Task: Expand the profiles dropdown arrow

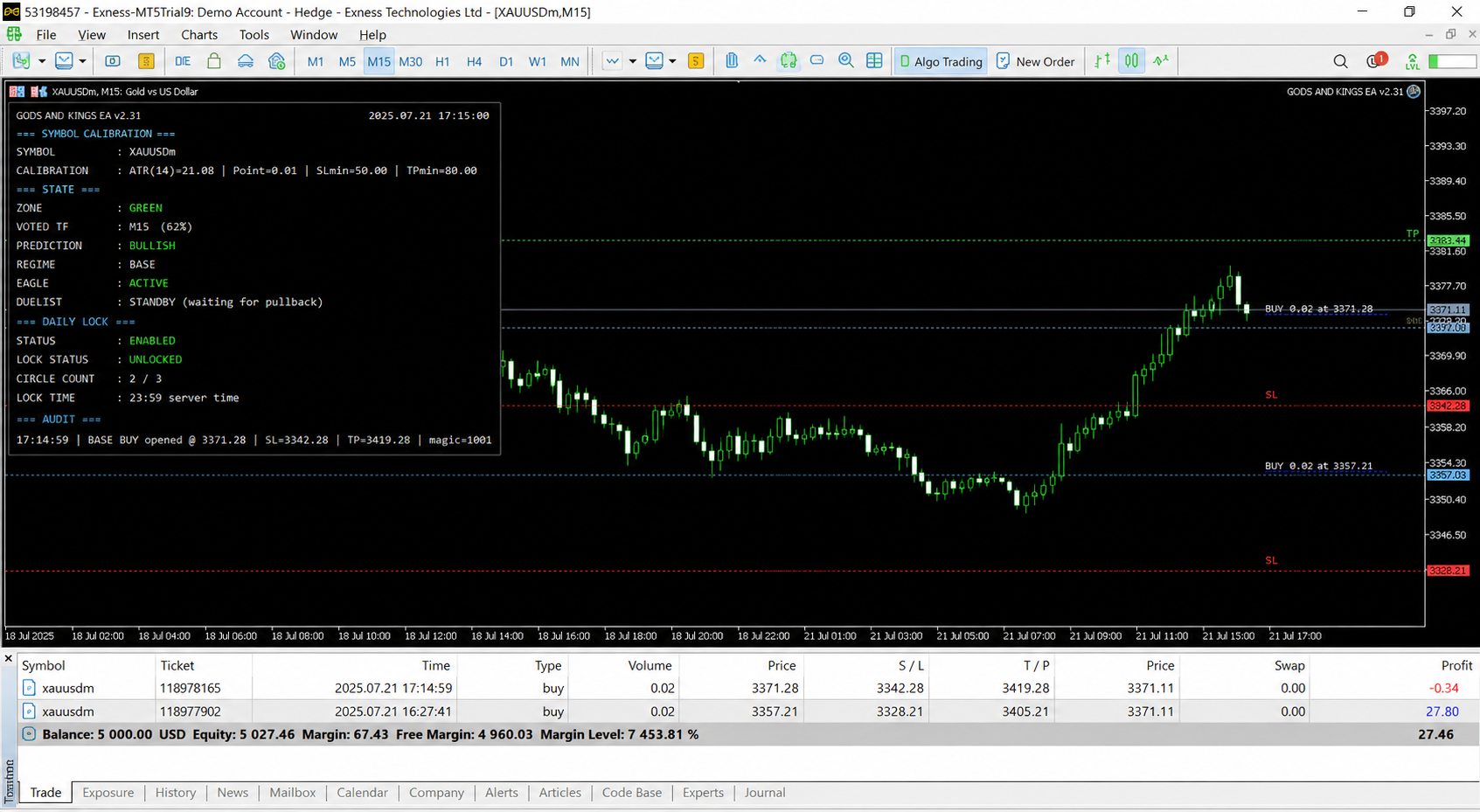Action: click(x=82, y=61)
